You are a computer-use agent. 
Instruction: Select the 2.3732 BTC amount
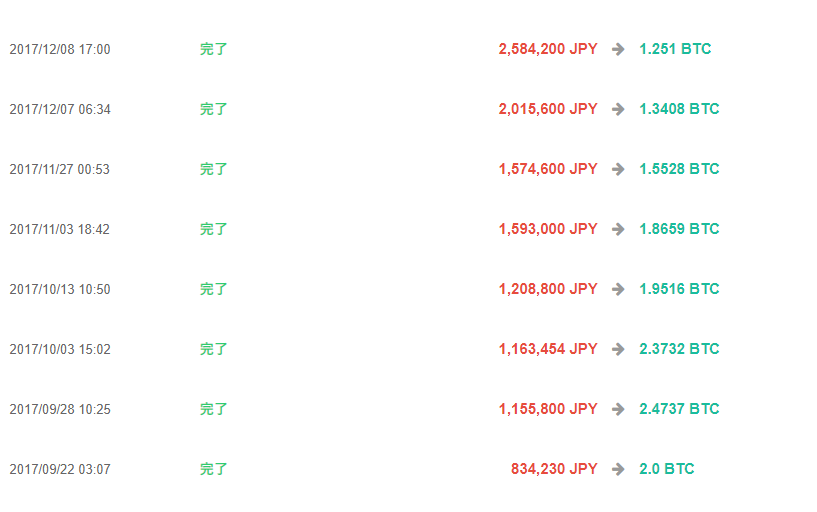pyautogui.click(x=679, y=349)
